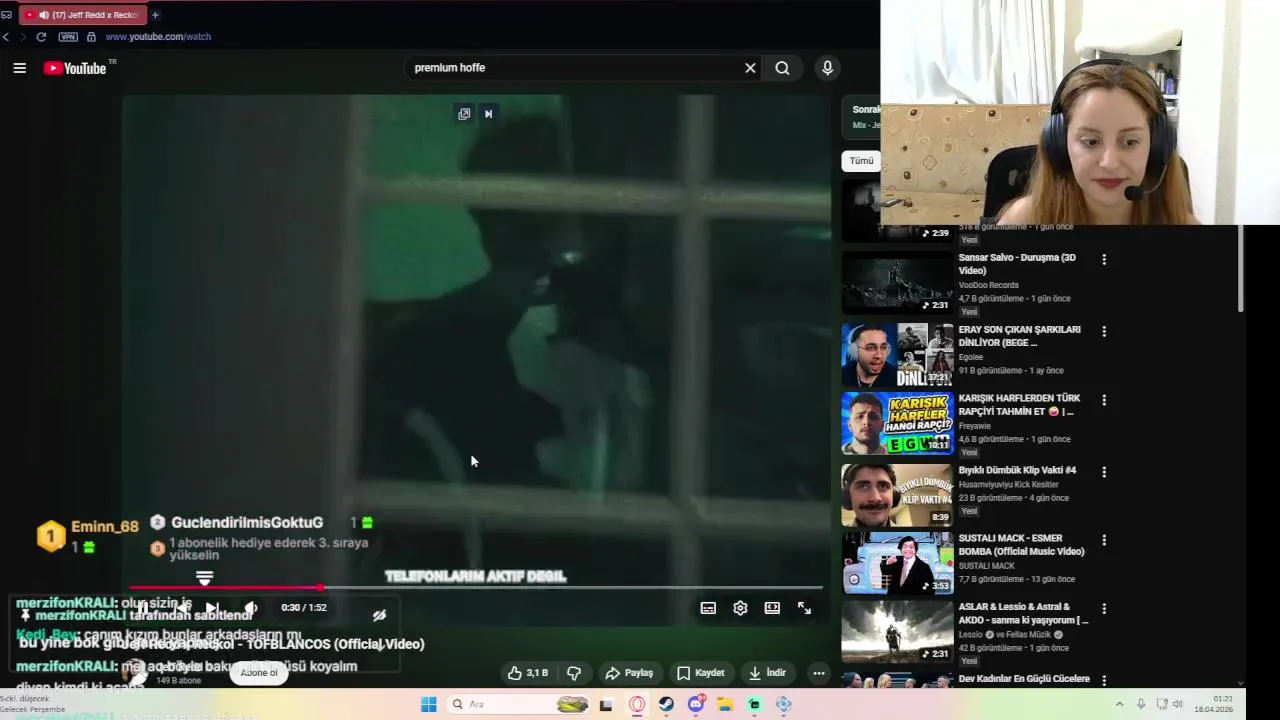1280x720 pixels.
Task: Start voice search with the microphone icon
Action: click(x=827, y=68)
